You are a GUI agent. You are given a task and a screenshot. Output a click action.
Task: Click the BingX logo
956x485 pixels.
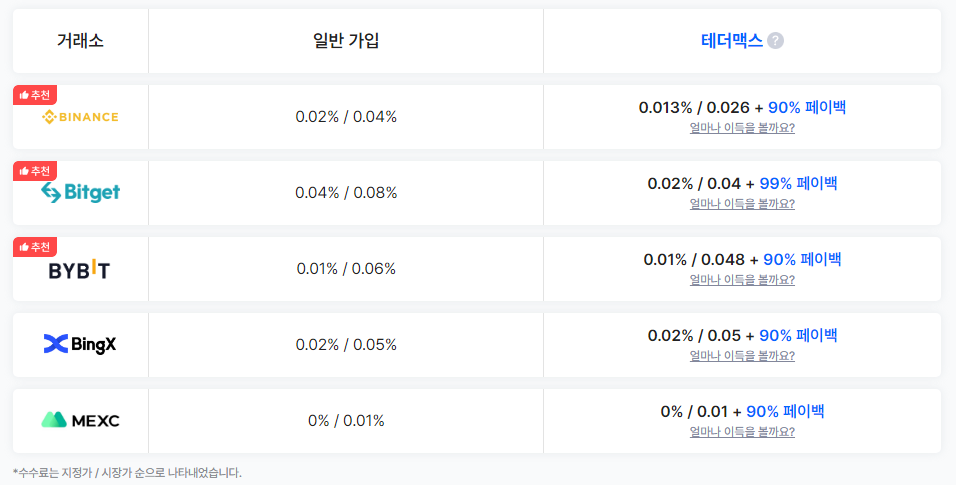[80, 344]
